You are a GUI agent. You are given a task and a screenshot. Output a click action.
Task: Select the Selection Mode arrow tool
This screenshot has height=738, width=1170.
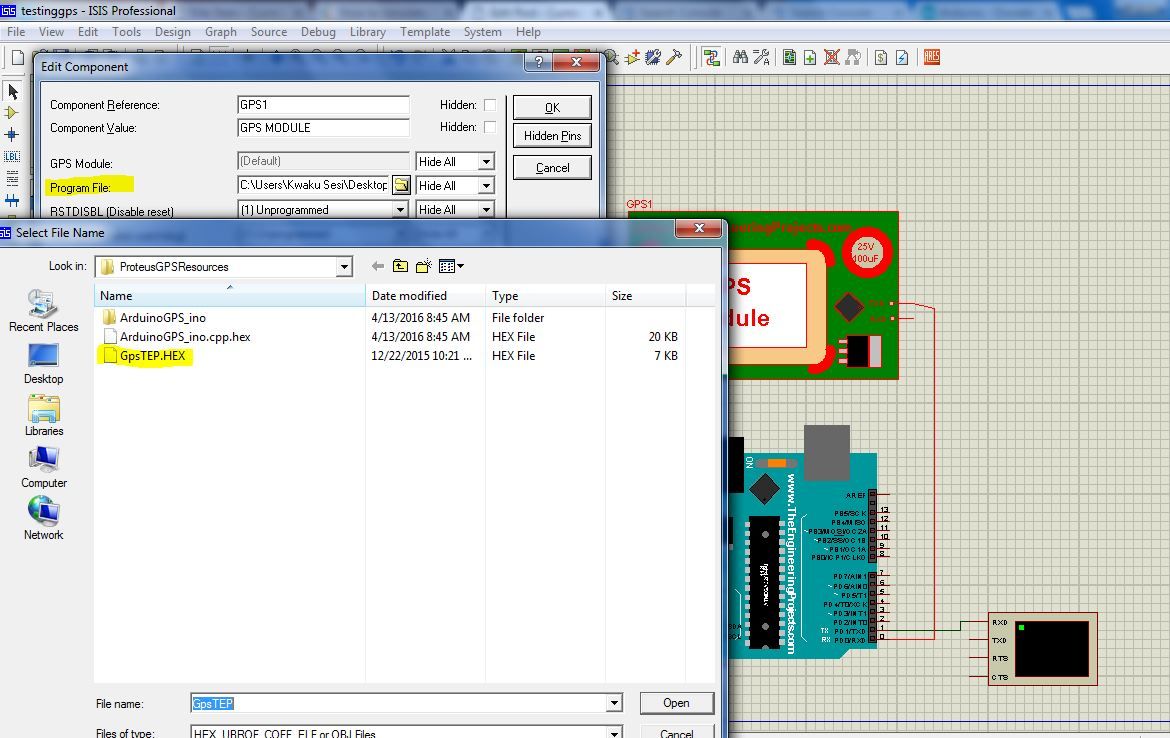pos(11,92)
